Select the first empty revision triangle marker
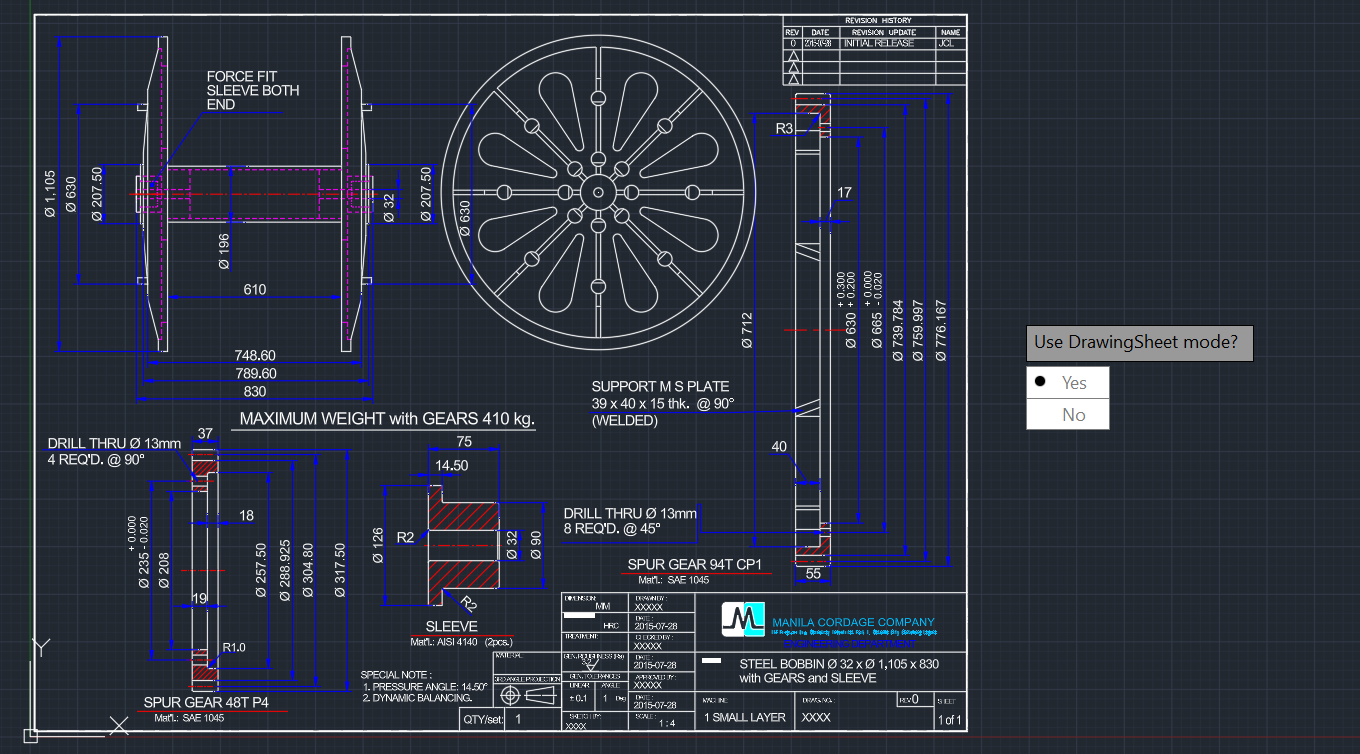The width and height of the screenshot is (1360, 754). 794,56
